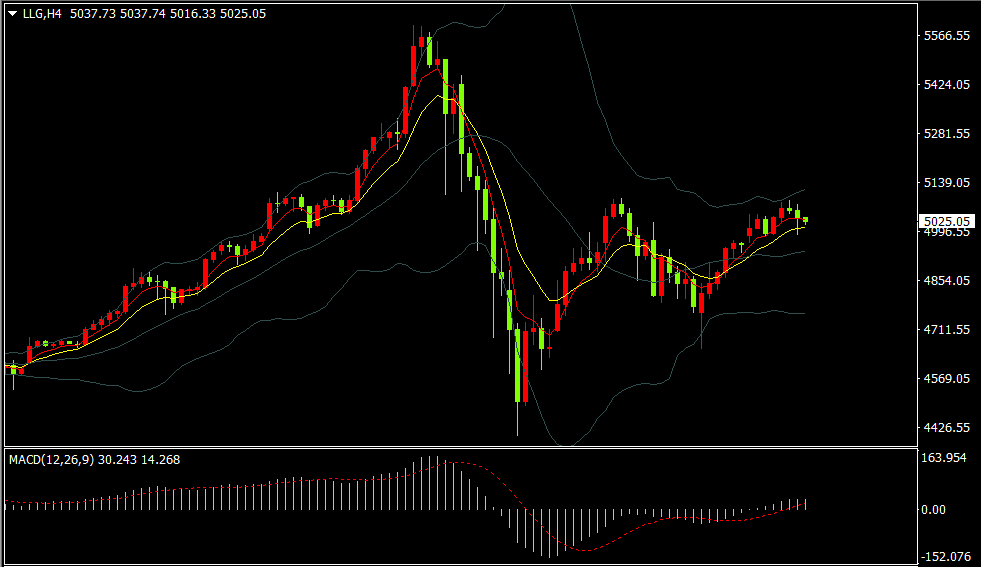Click the current price tag 5025.05
This screenshot has width=981, height=567.
tap(946, 221)
